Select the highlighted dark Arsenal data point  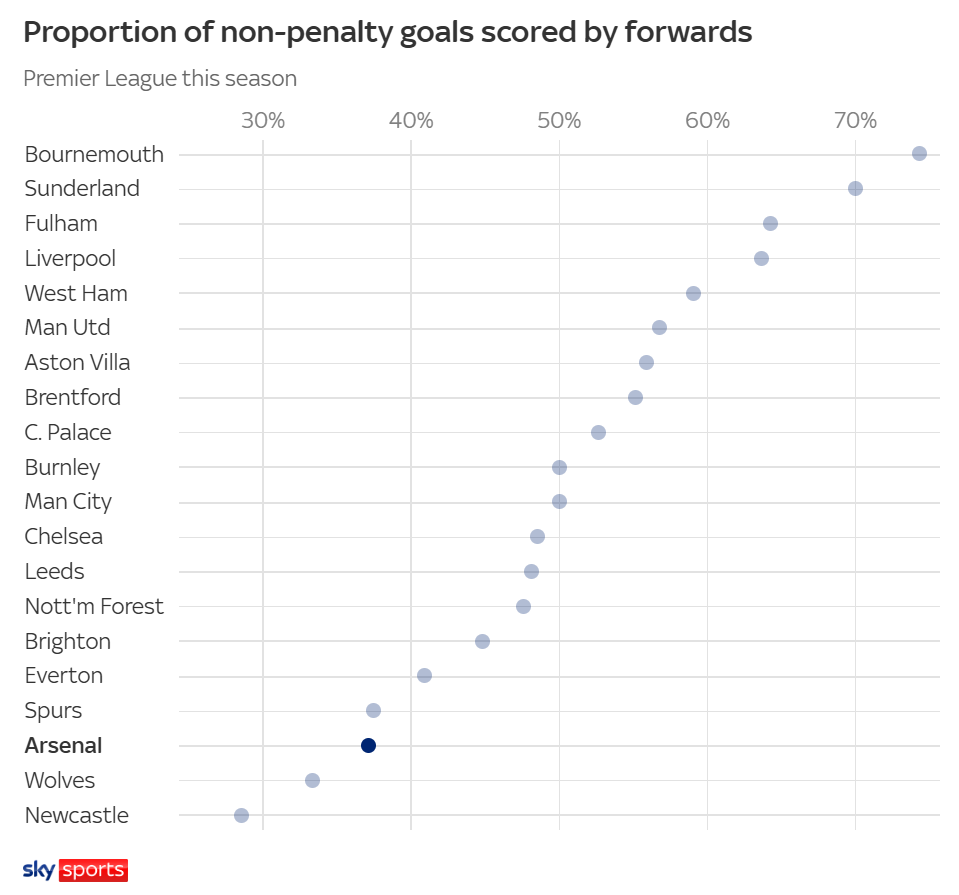pyautogui.click(x=368, y=746)
